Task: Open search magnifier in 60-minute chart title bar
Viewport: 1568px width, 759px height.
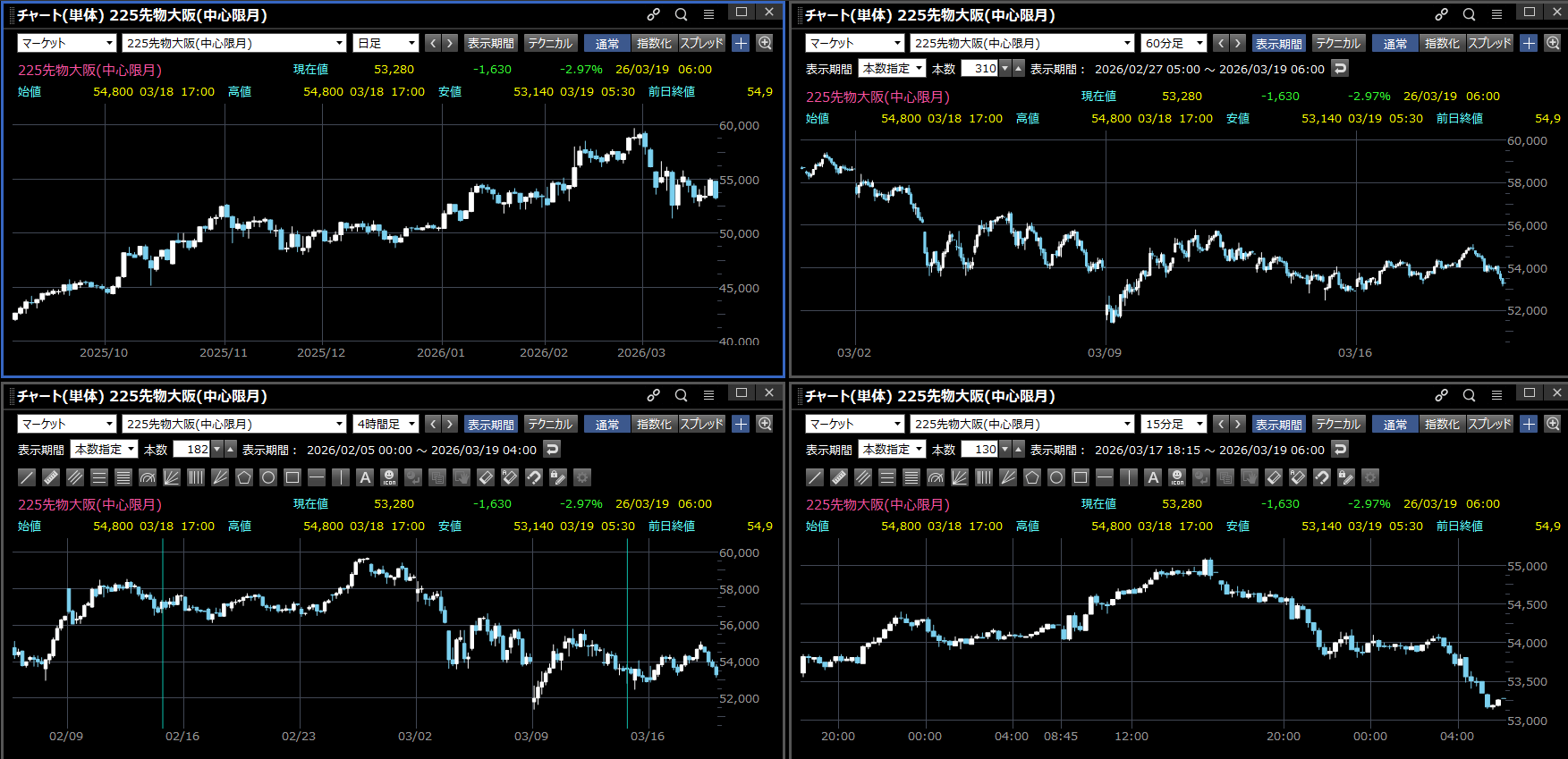Action: 1469,14
